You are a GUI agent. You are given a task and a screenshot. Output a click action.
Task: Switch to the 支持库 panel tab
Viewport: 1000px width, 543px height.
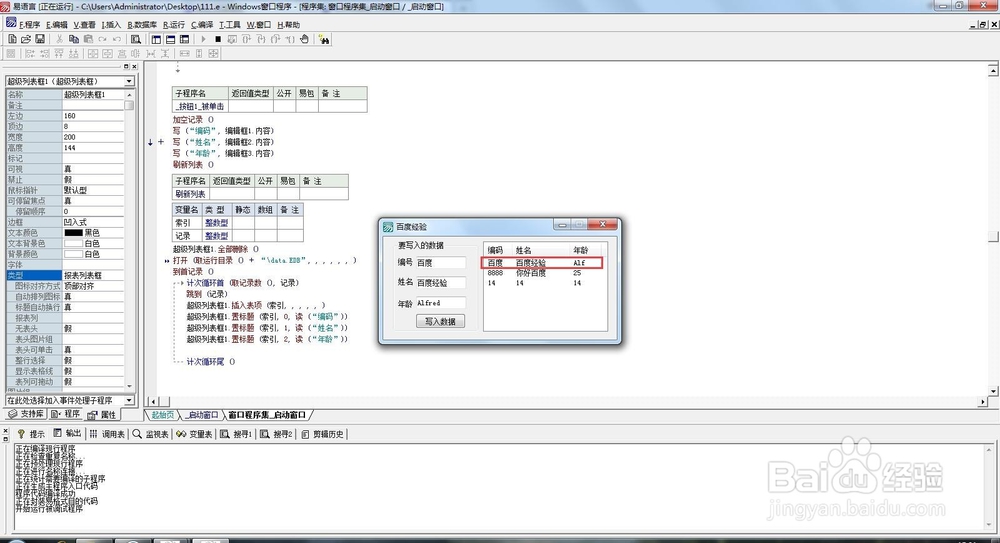(26, 414)
